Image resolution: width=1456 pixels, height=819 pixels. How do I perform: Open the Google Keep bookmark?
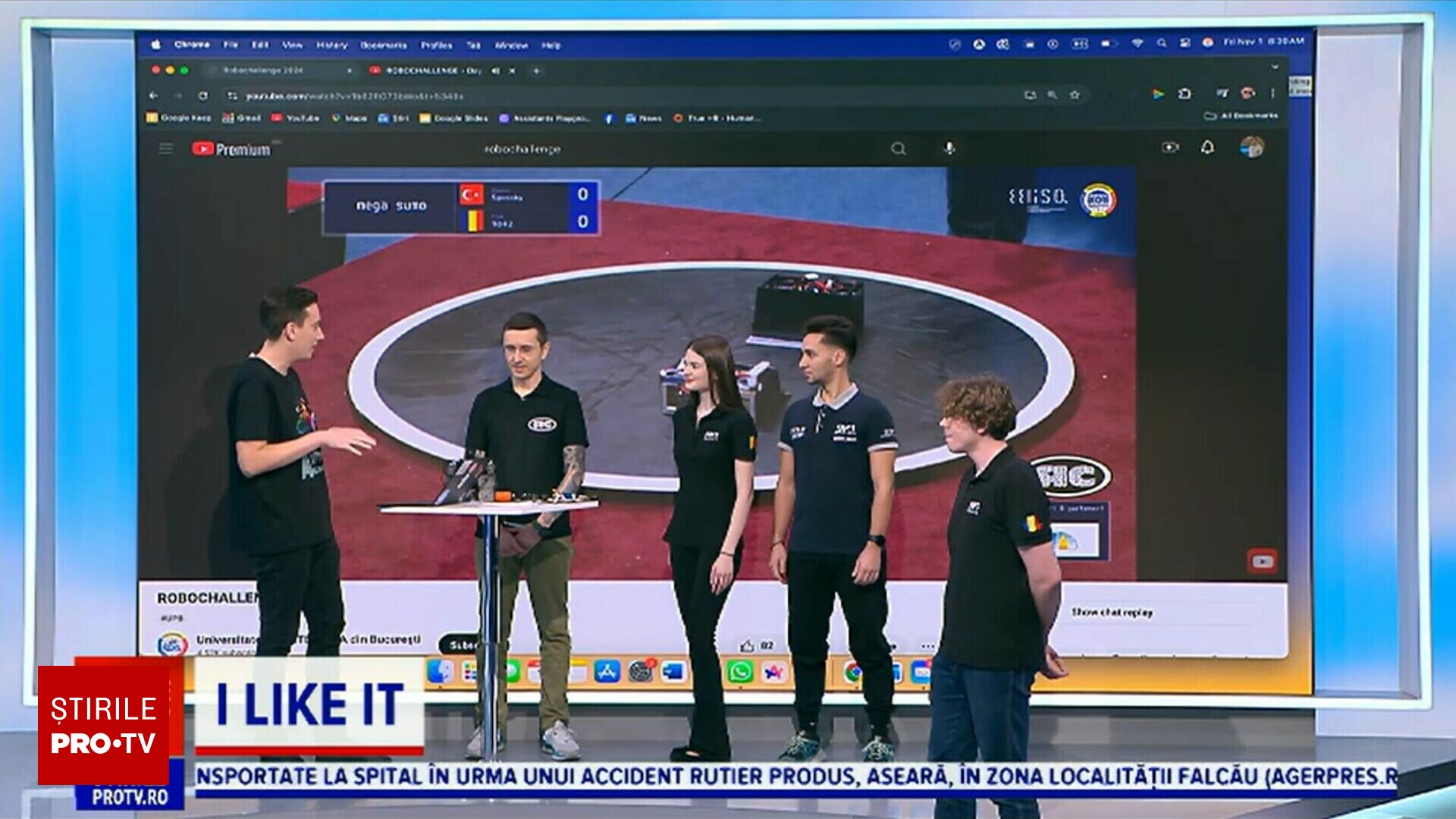point(179,118)
